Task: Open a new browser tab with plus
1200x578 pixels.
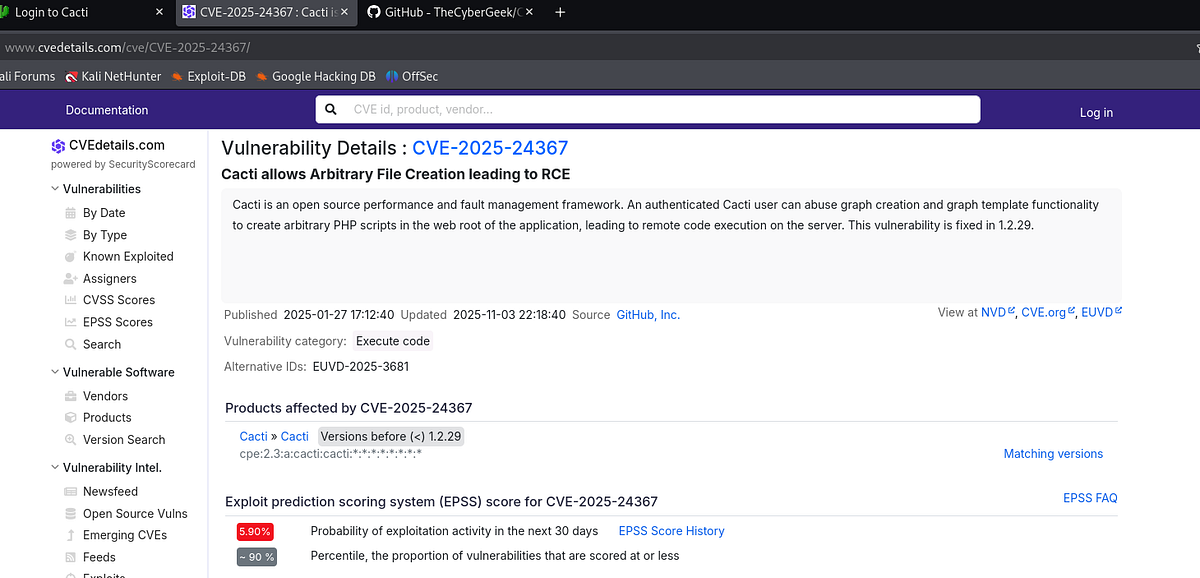Action: (560, 12)
